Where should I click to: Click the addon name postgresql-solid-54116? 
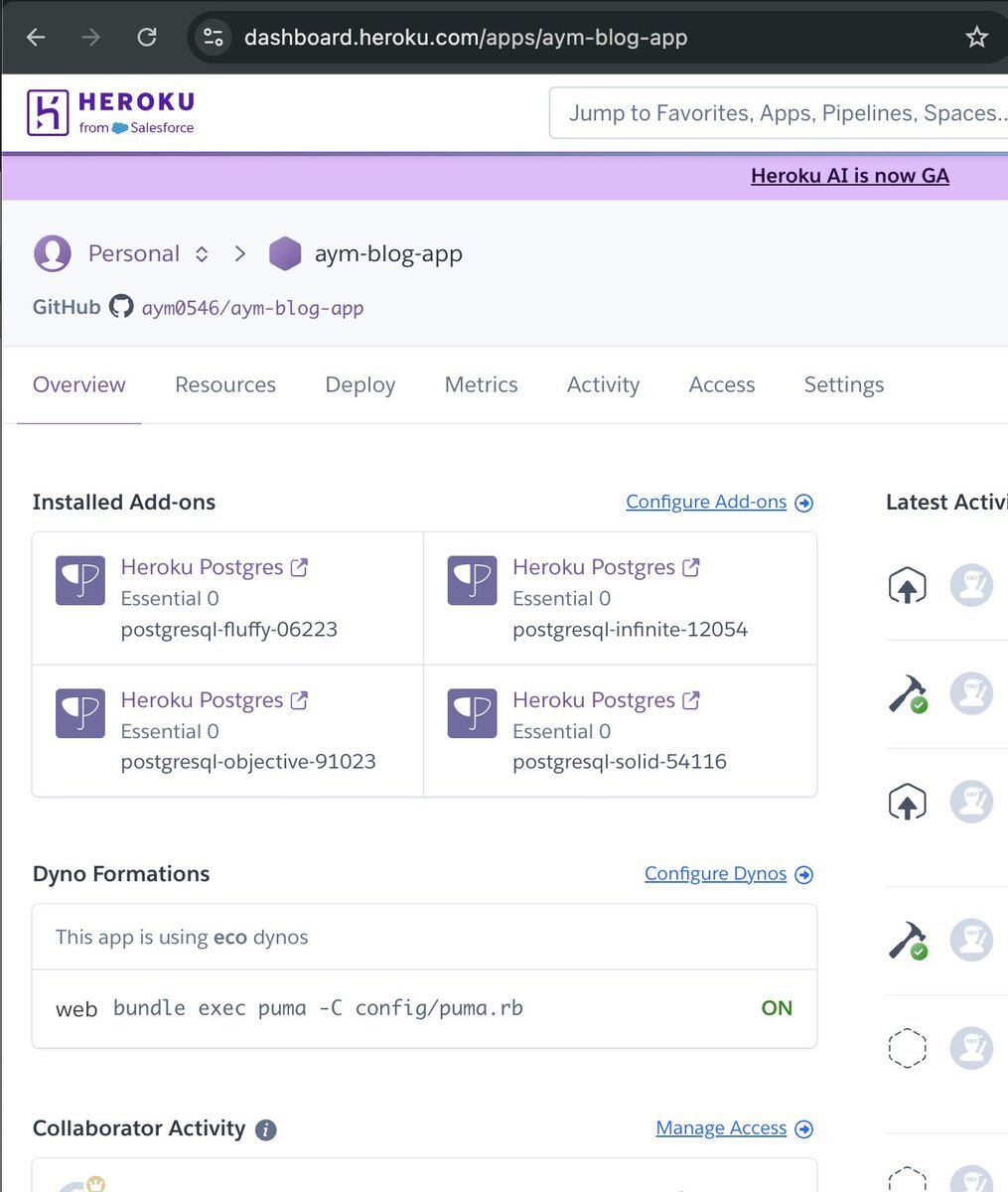click(x=620, y=762)
